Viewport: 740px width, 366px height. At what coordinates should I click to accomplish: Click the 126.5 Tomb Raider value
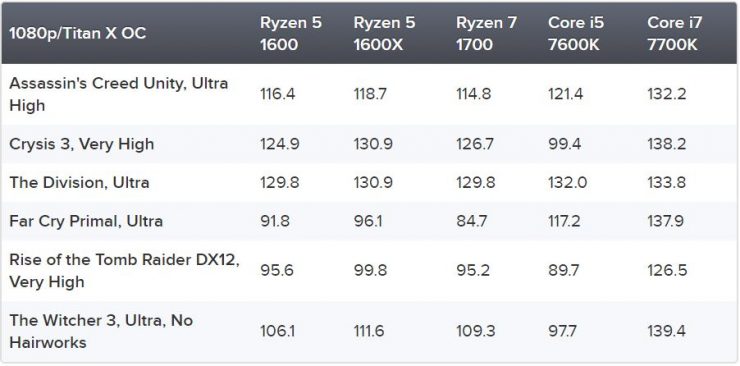coord(666,270)
